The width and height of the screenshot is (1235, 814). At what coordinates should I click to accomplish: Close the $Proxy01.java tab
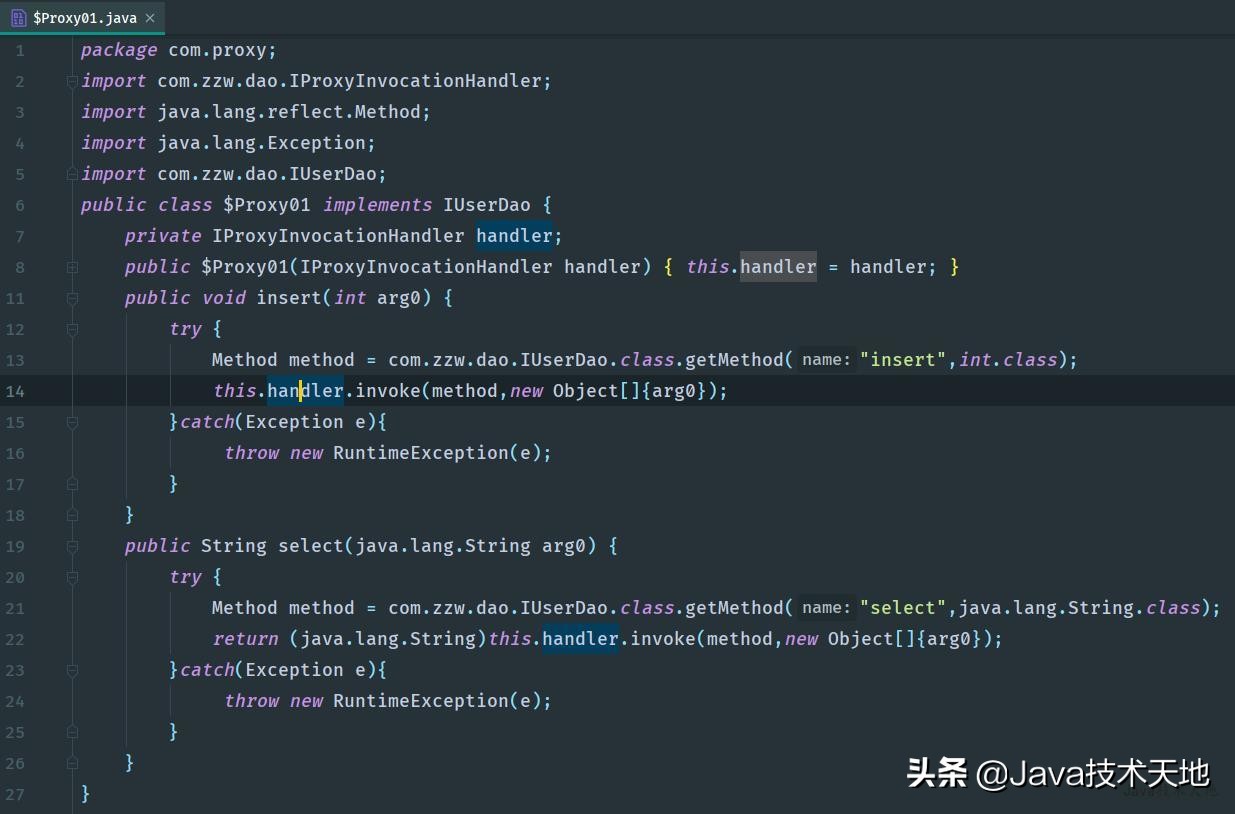tap(149, 17)
